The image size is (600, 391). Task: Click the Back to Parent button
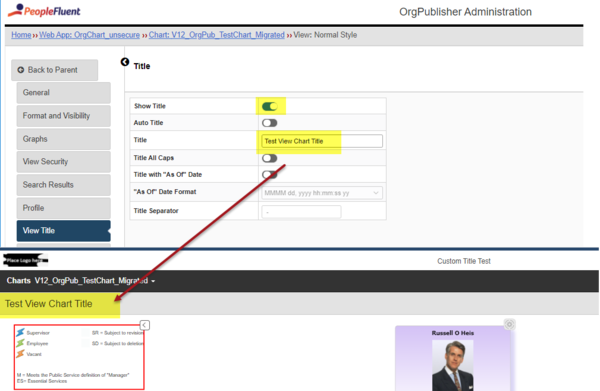point(54,70)
